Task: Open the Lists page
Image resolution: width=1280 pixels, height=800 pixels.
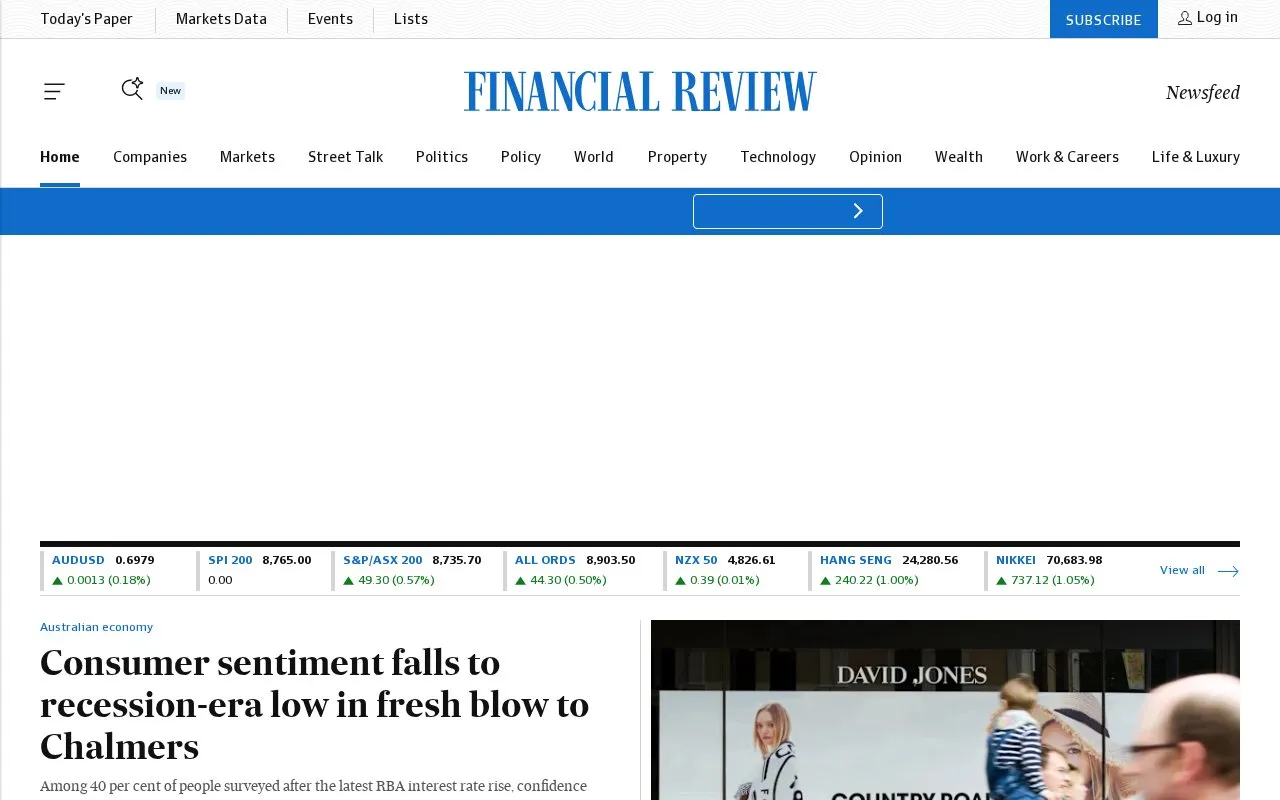Action: point(411,19)
